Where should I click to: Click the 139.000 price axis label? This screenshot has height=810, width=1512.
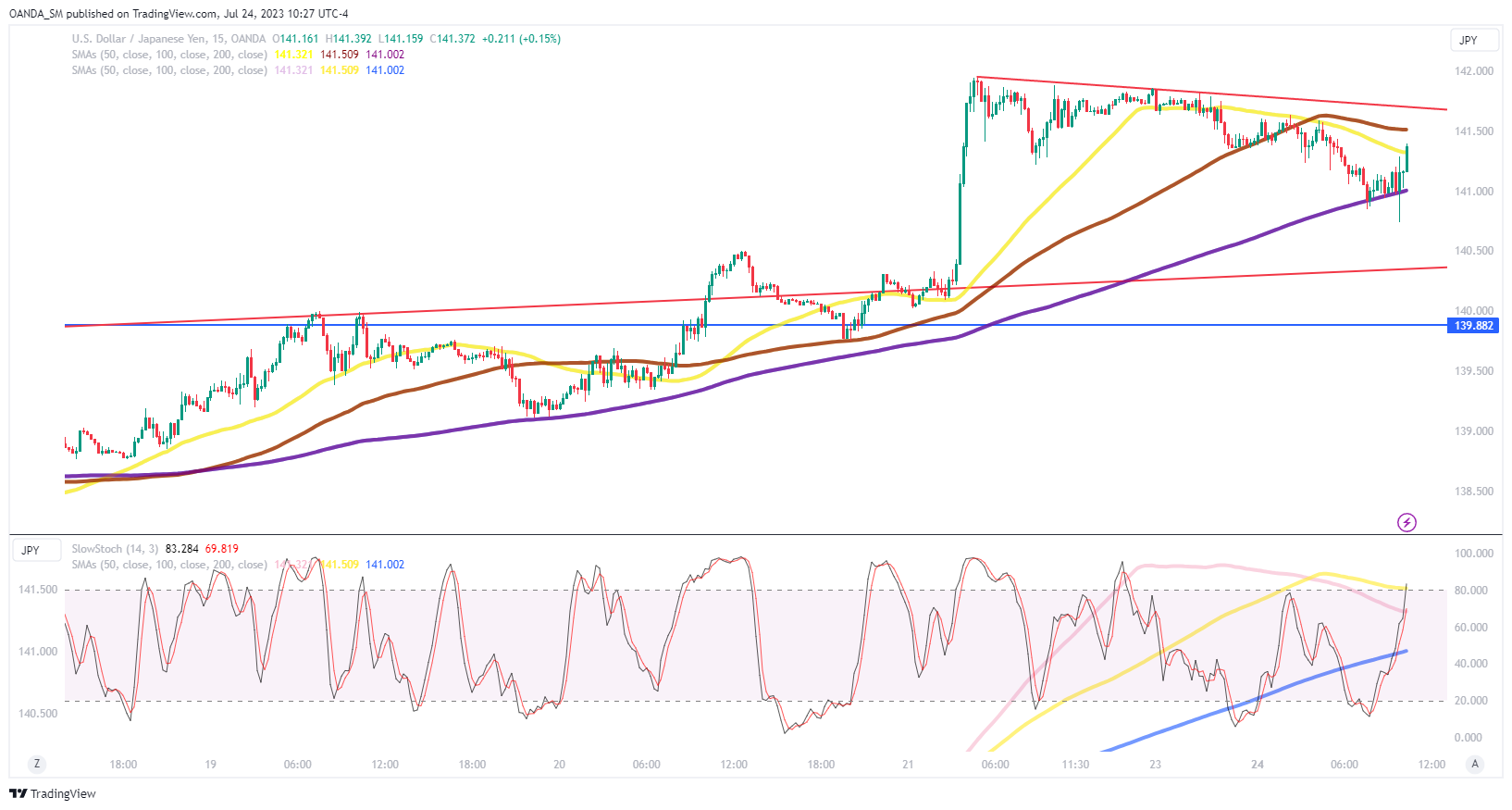[x=1474, y=431]
